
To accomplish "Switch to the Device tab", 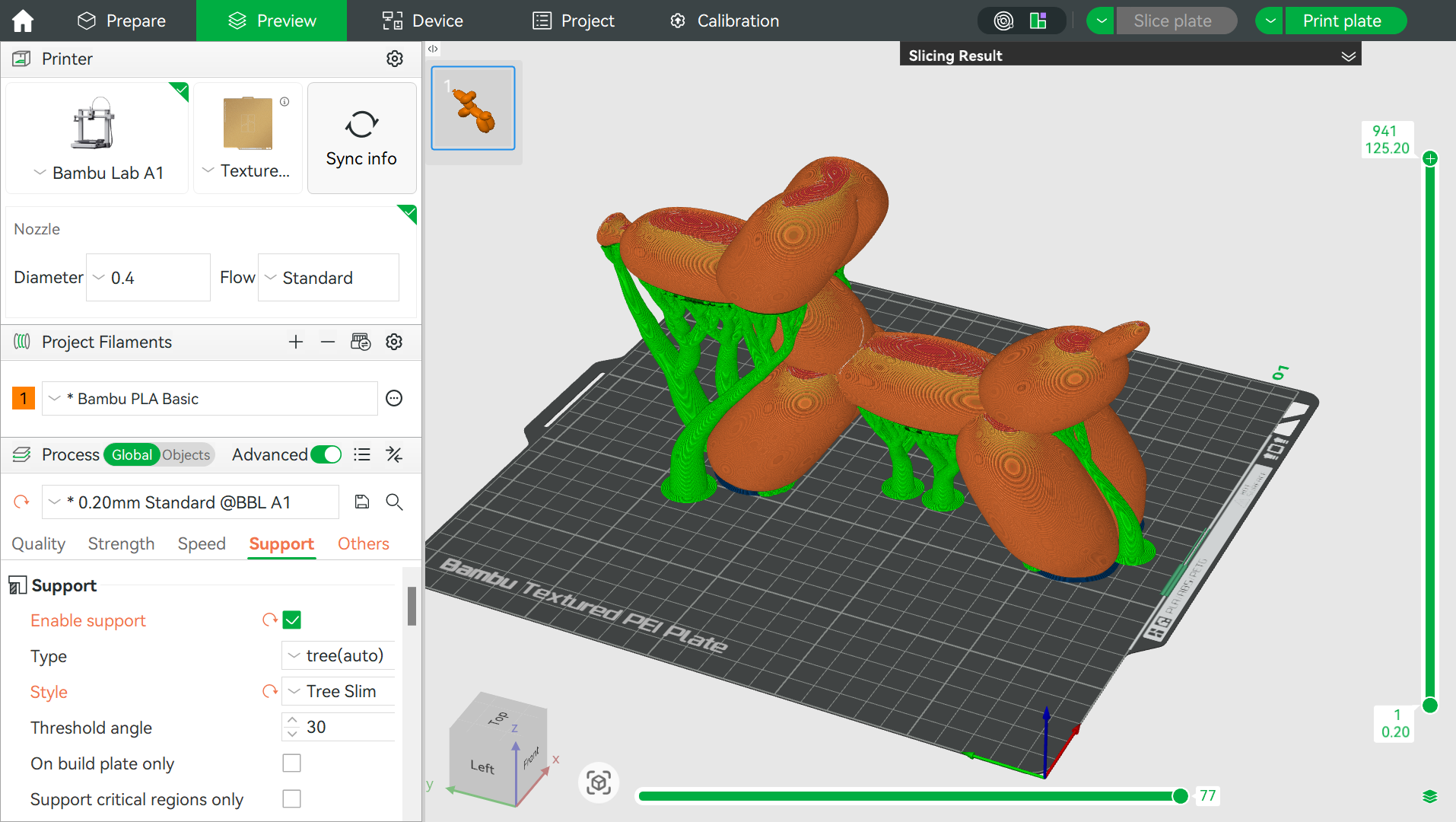I will 422,21.
